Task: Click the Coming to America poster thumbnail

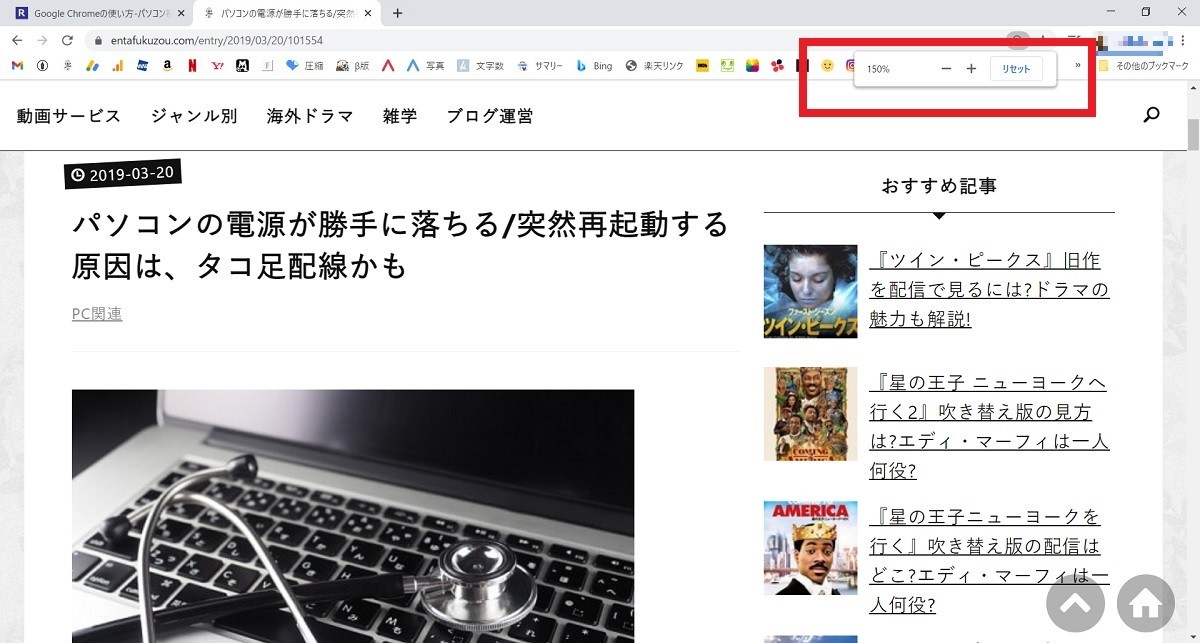Action: (810, 548)
